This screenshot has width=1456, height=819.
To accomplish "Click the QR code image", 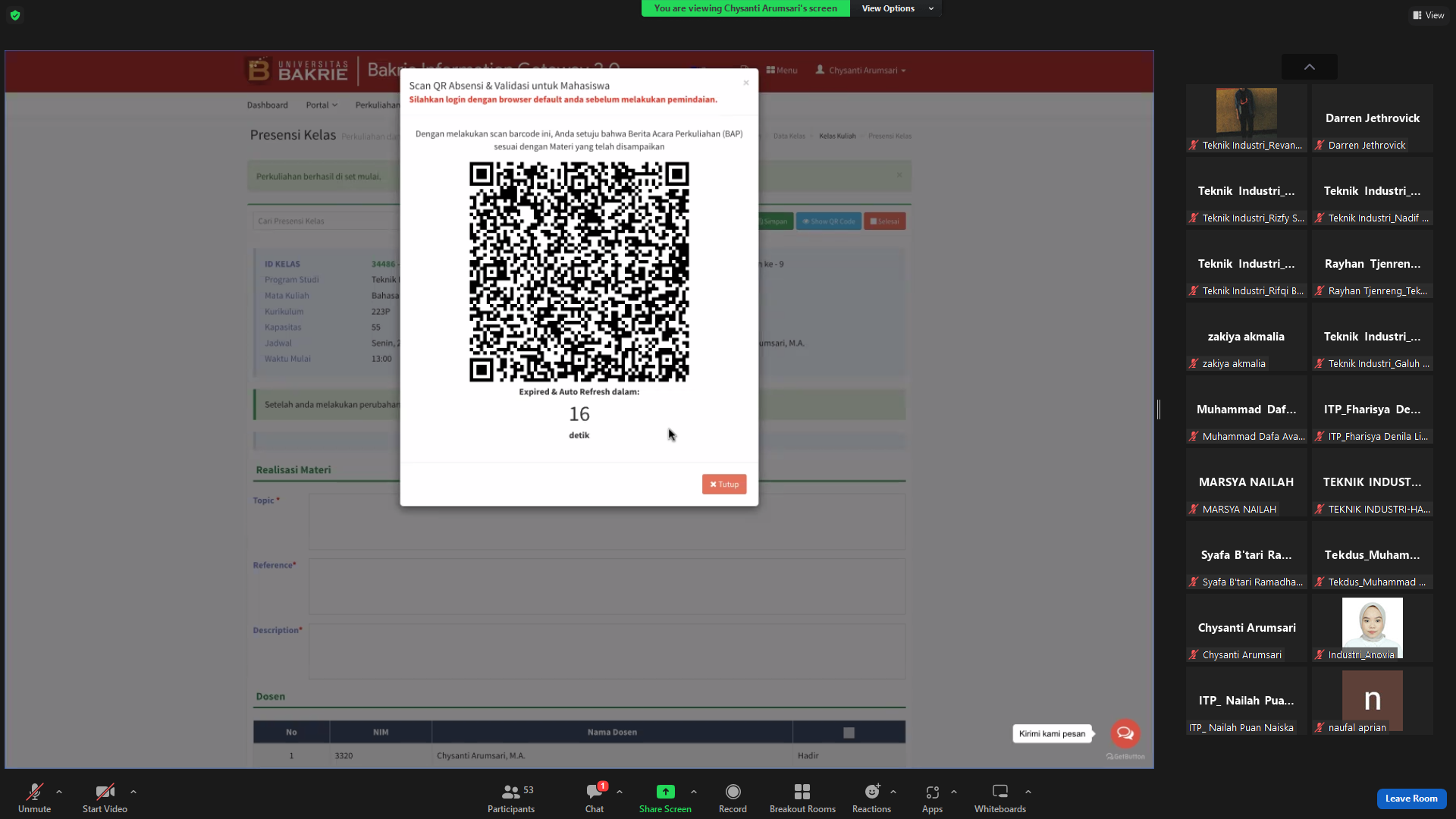I will [579, 271].
